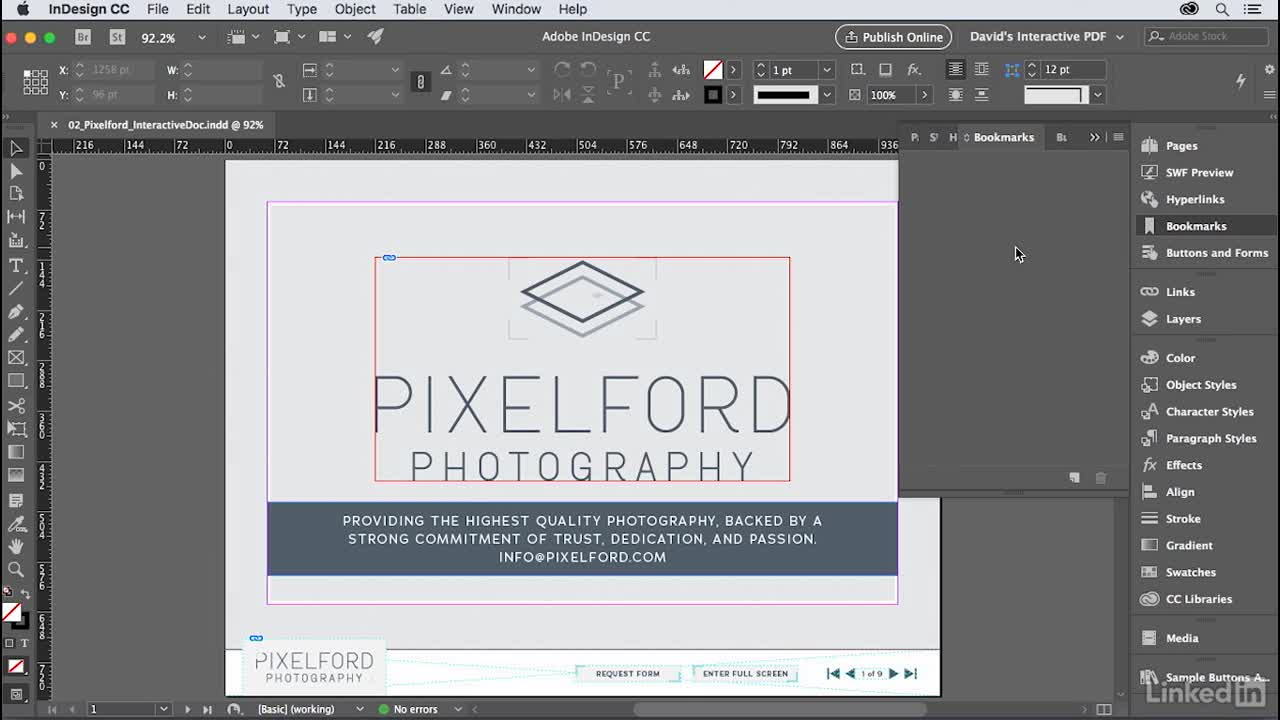
Task: Choose a reference point in the grid
Action: [35, 82]
